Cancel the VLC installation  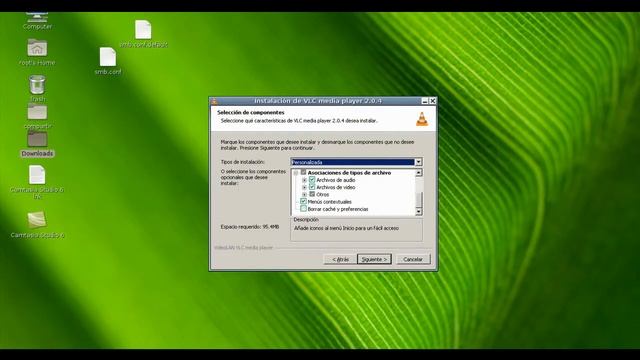click(413, 259)
